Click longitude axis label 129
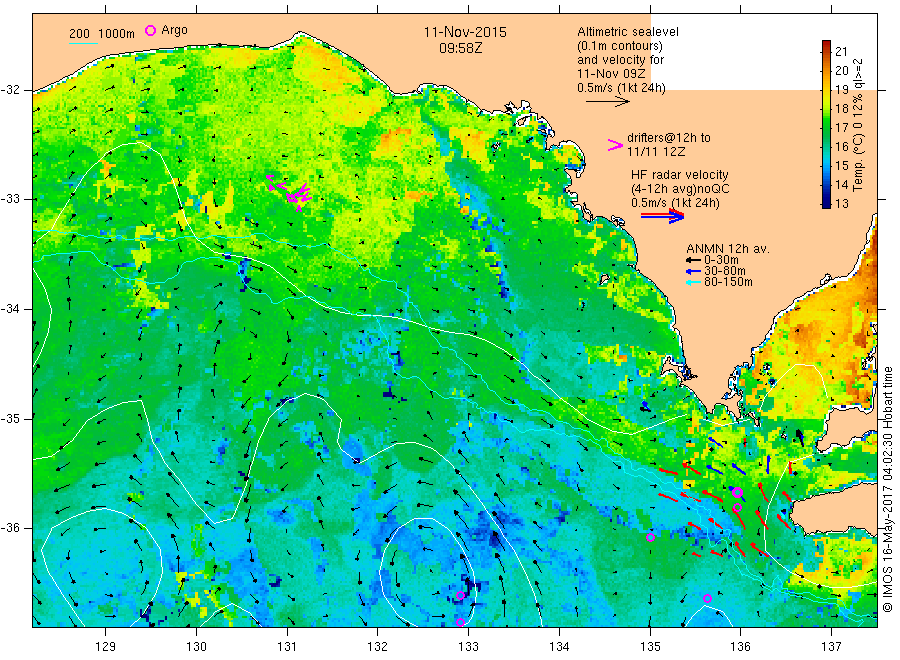900x660 pixels. (106, 647)
